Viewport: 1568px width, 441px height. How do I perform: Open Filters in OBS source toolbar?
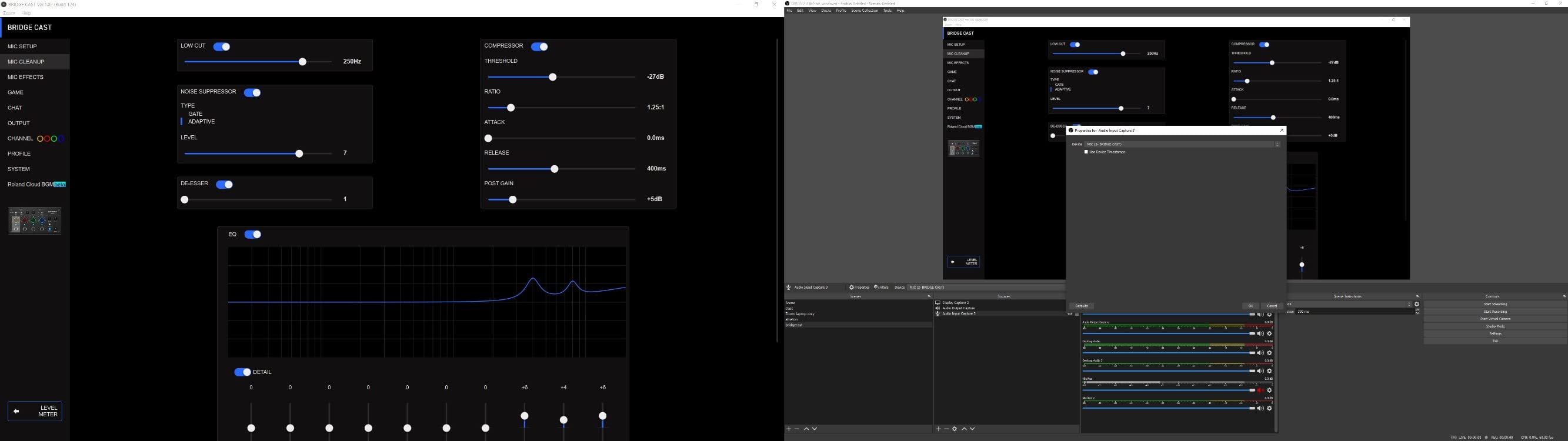tap(882, 288)
